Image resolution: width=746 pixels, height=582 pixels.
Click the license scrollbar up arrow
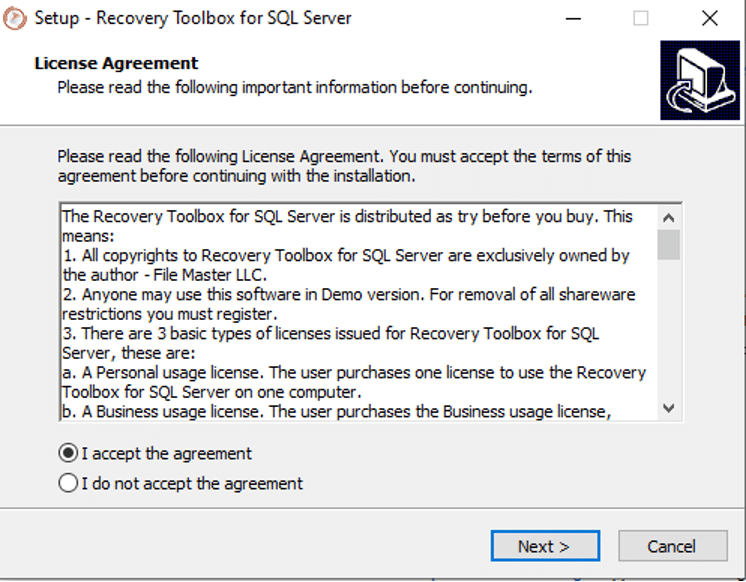pos(669,217)
